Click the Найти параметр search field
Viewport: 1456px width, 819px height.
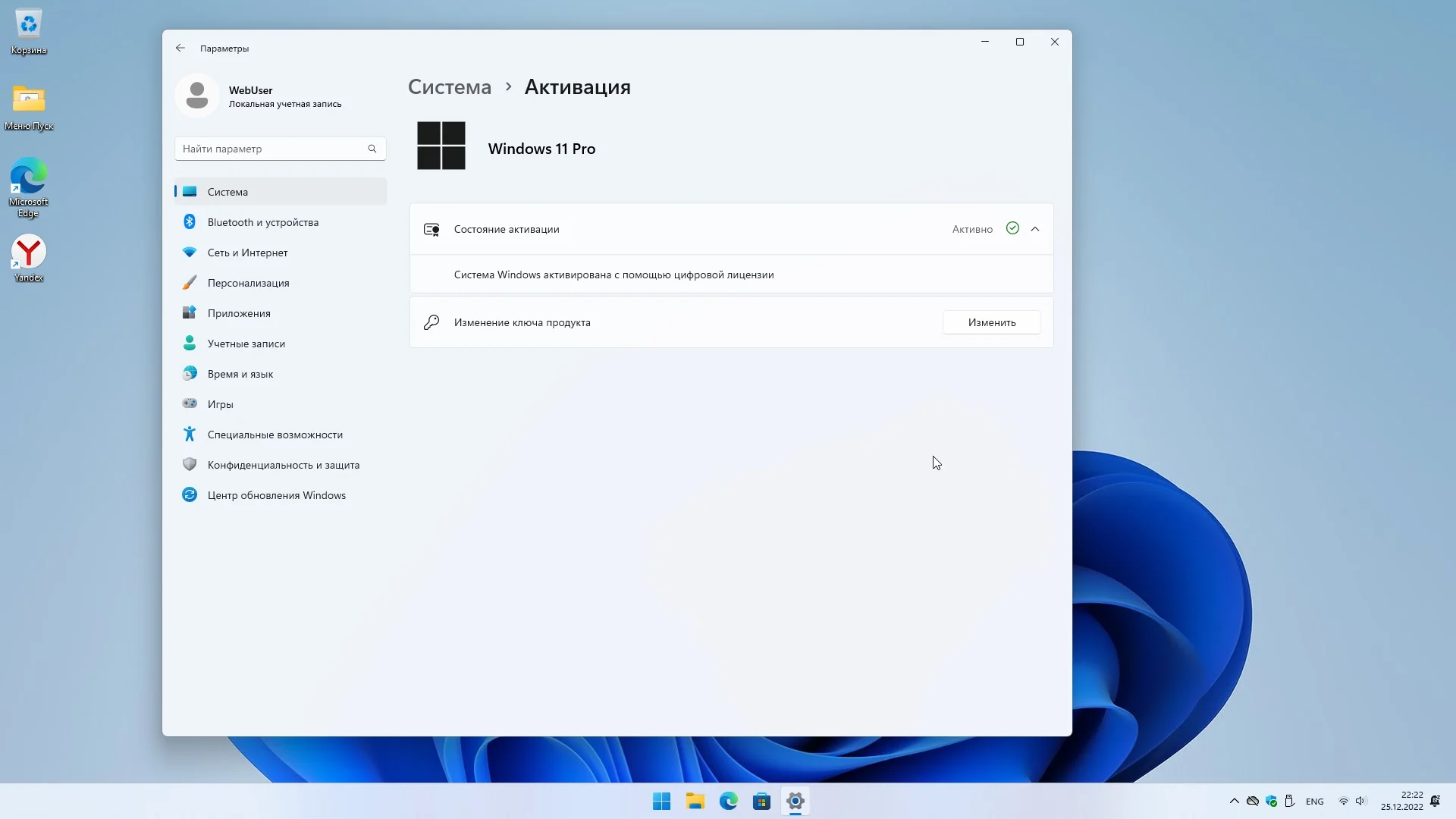(x=273, y=149)
